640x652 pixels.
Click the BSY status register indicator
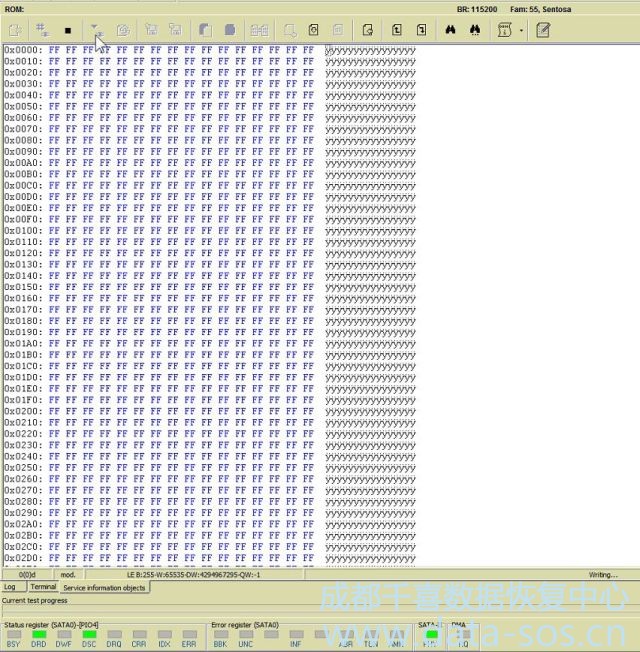14,635
